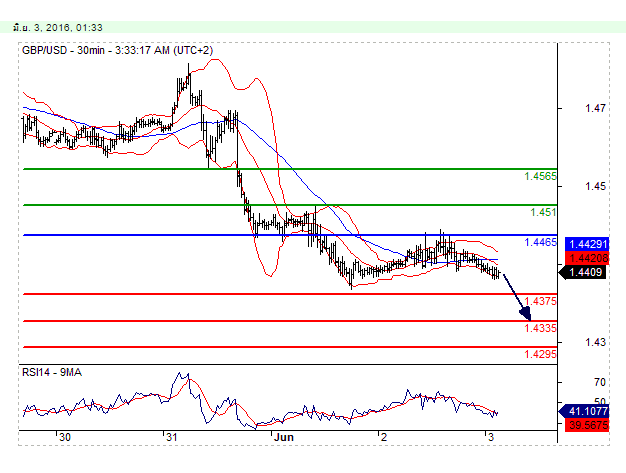
Task: Click the red price tag 1.44208
Action: click(587, 258)
